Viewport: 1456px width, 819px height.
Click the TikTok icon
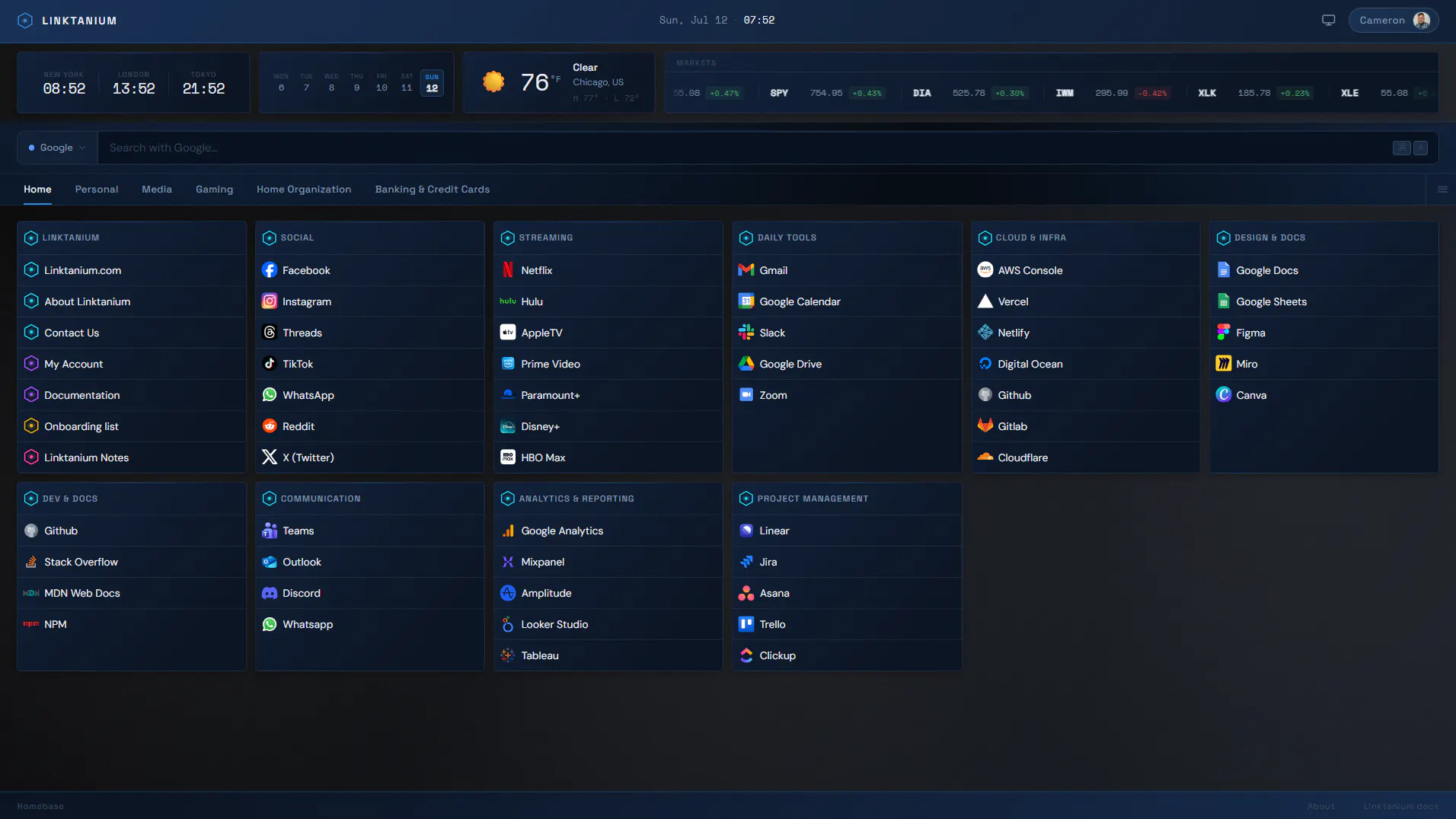(x=270, y=364)
